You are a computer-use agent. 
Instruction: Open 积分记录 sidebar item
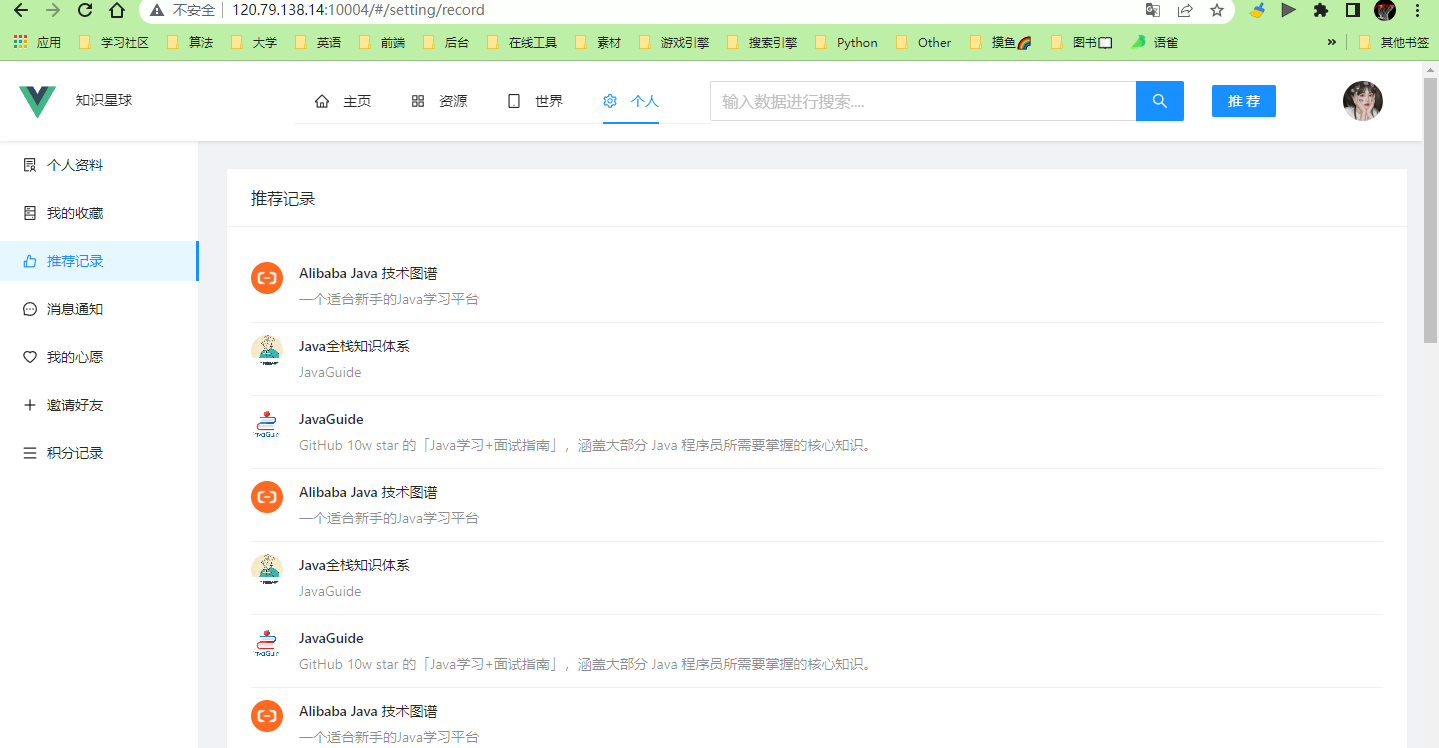coord(99,453)
